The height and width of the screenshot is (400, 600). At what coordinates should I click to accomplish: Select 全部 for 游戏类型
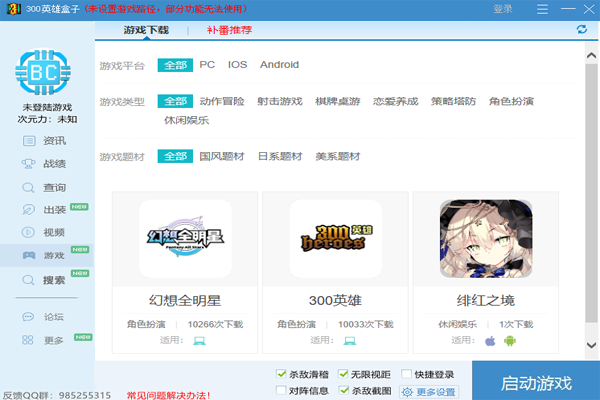pyautogui.click(x=175, y=101)
